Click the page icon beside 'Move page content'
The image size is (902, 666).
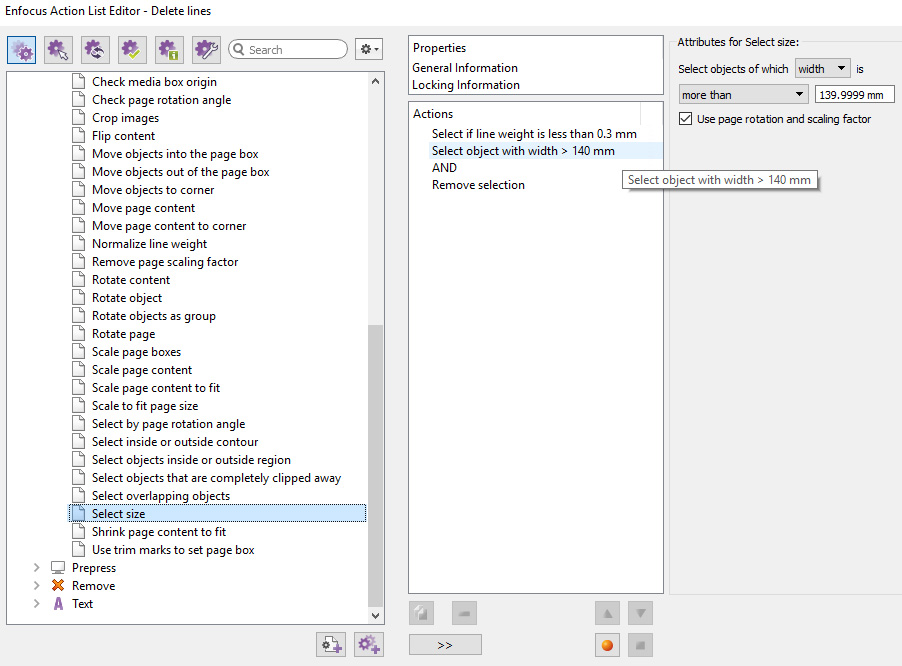(x=79, y=208)
